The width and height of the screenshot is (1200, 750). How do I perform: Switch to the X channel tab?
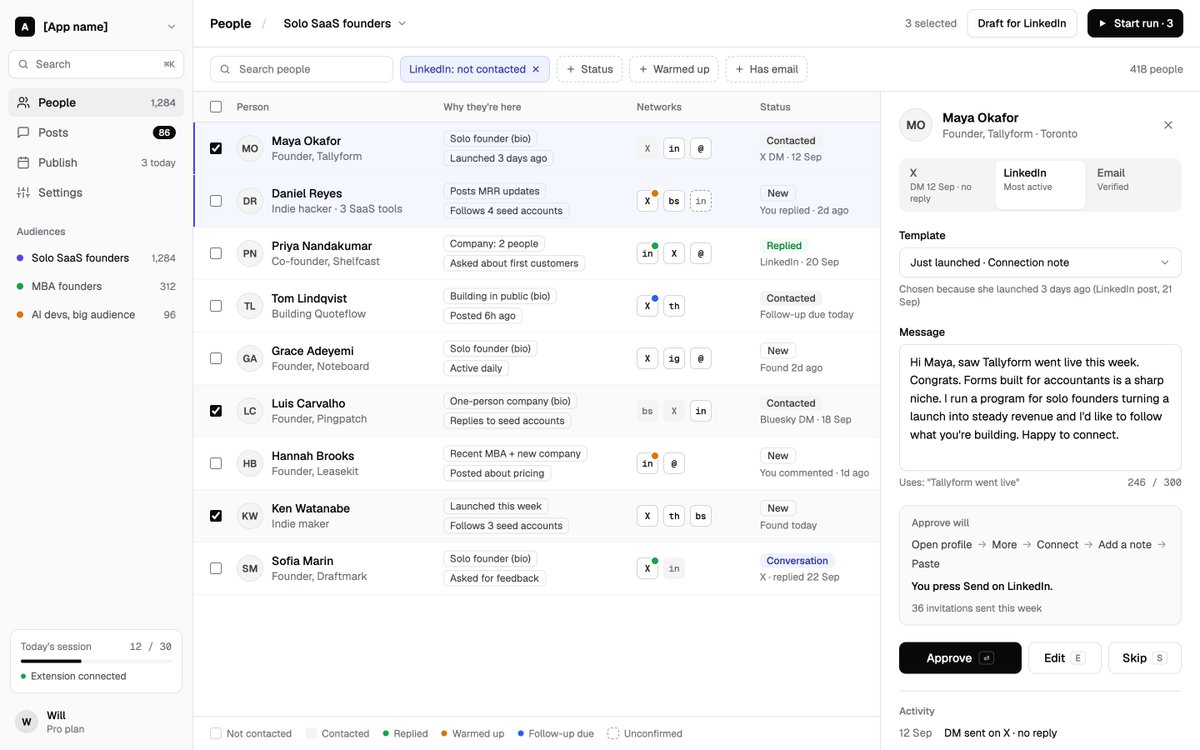click(x=947, y=185)
